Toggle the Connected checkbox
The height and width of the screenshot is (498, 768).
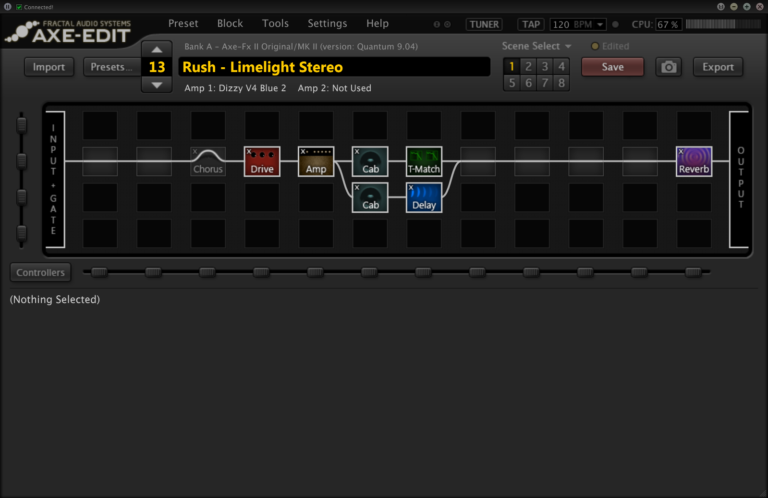[19, 7]
